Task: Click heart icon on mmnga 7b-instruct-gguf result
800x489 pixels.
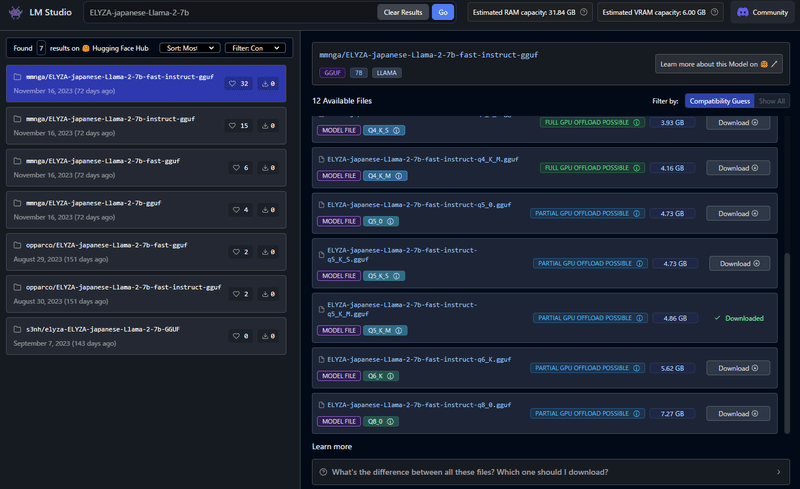Action: [233, 126]
